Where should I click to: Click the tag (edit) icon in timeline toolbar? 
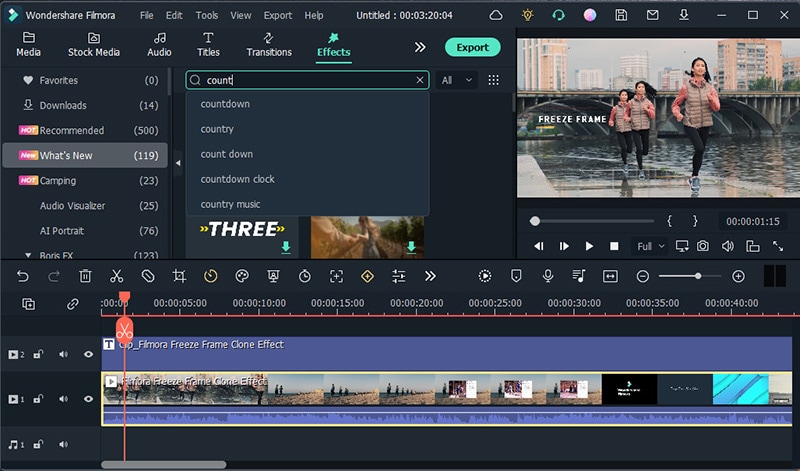click(148, 276)
